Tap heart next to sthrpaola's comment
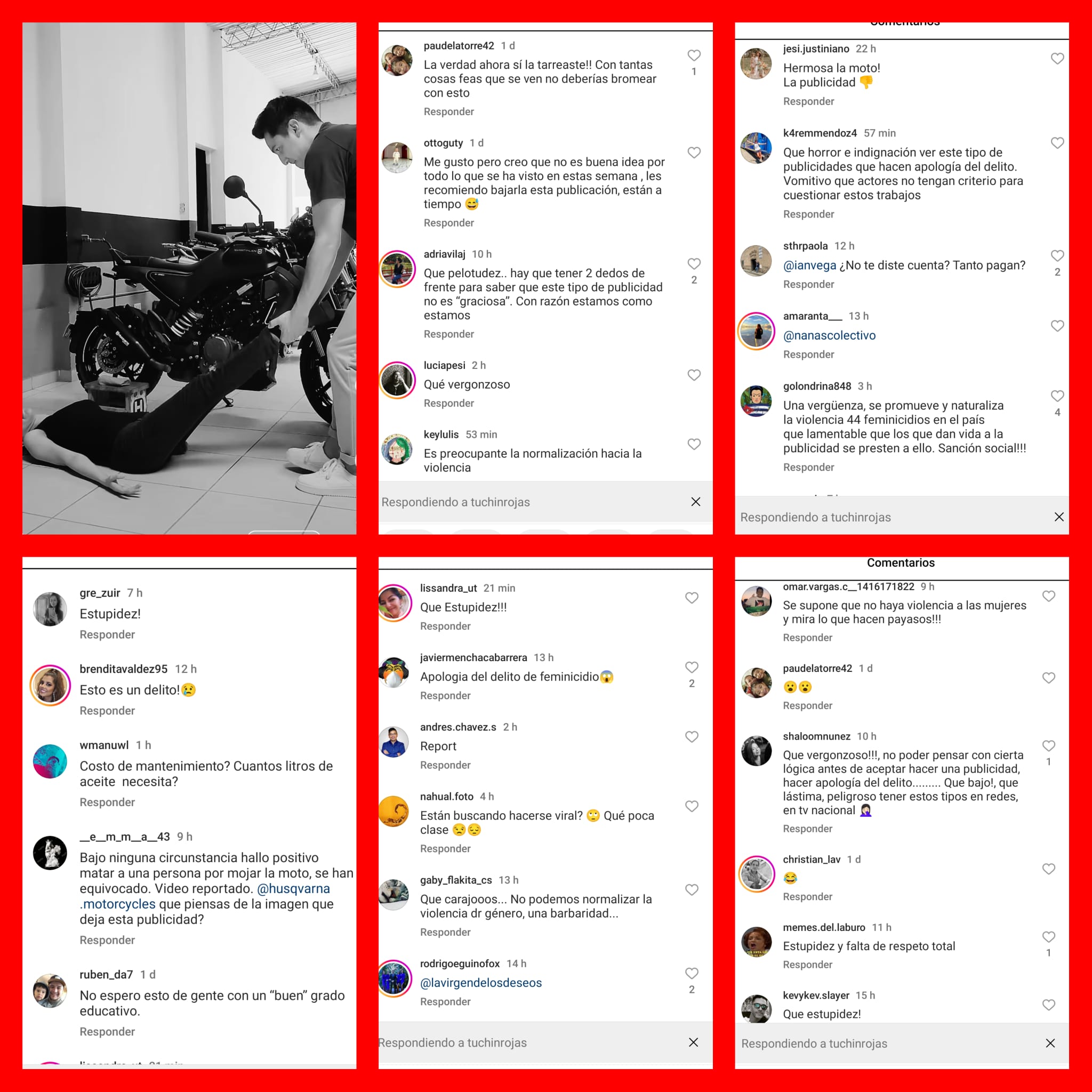1092x1092 pixels. (x=1057, y=256)
